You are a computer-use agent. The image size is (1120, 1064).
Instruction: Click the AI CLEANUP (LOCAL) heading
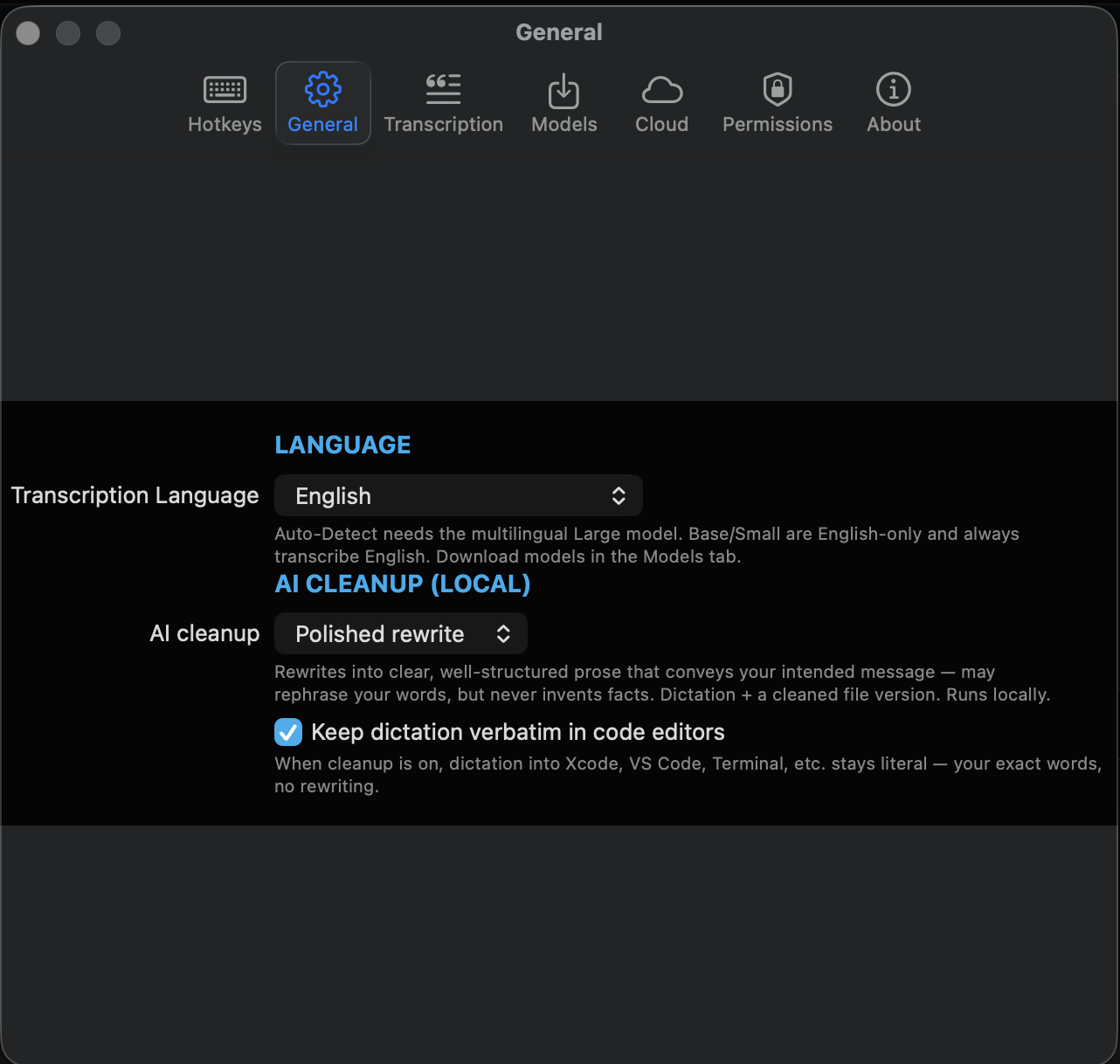click(x=403, y=584)
